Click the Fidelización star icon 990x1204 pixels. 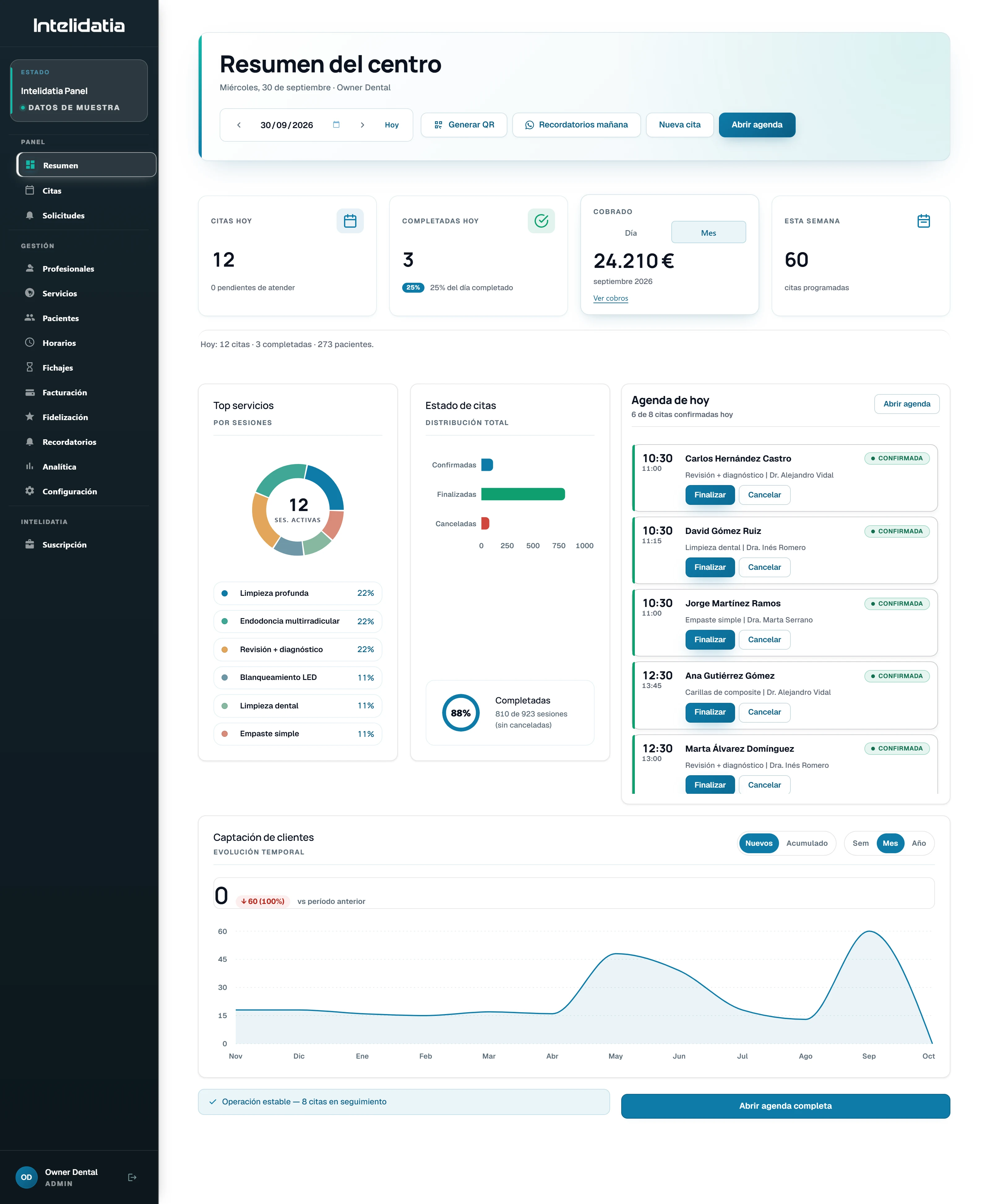tap(30, 417)
